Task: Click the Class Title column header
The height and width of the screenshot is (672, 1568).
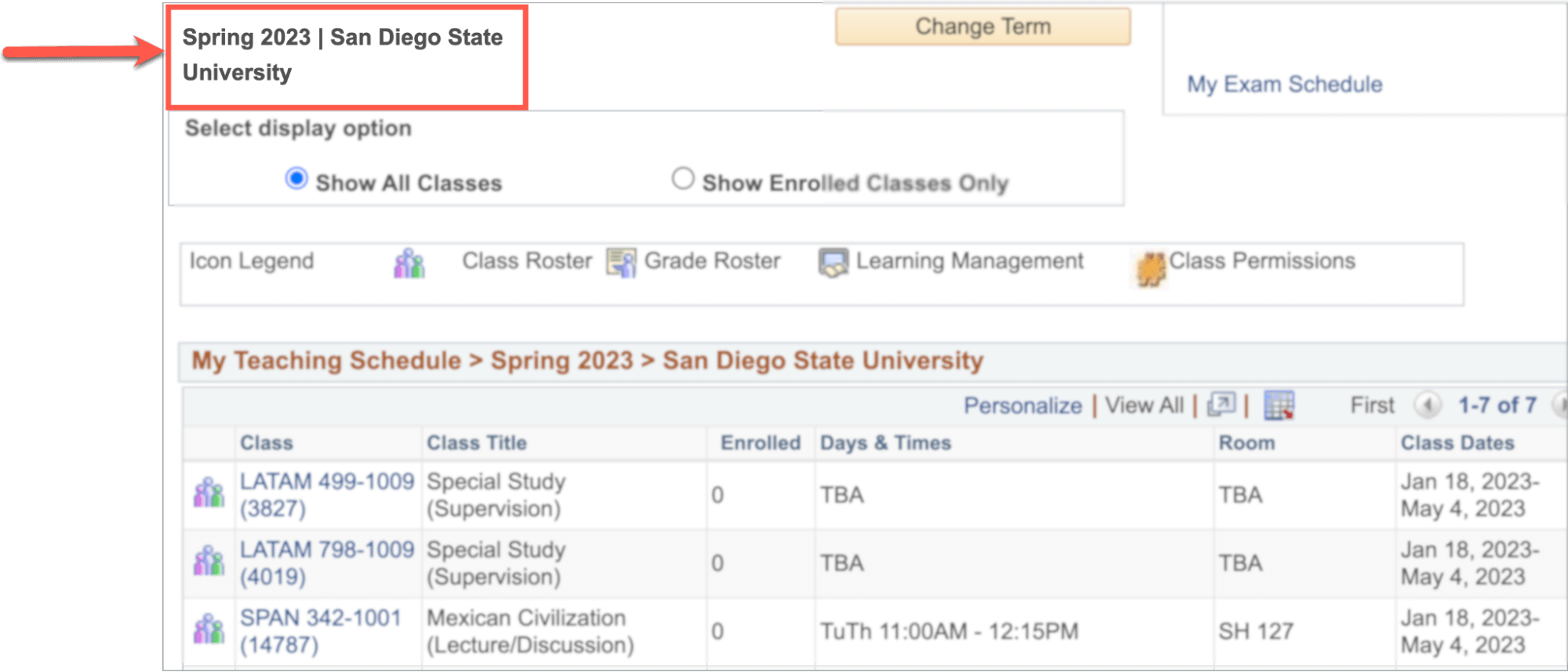Action: [x=476, y=443]
